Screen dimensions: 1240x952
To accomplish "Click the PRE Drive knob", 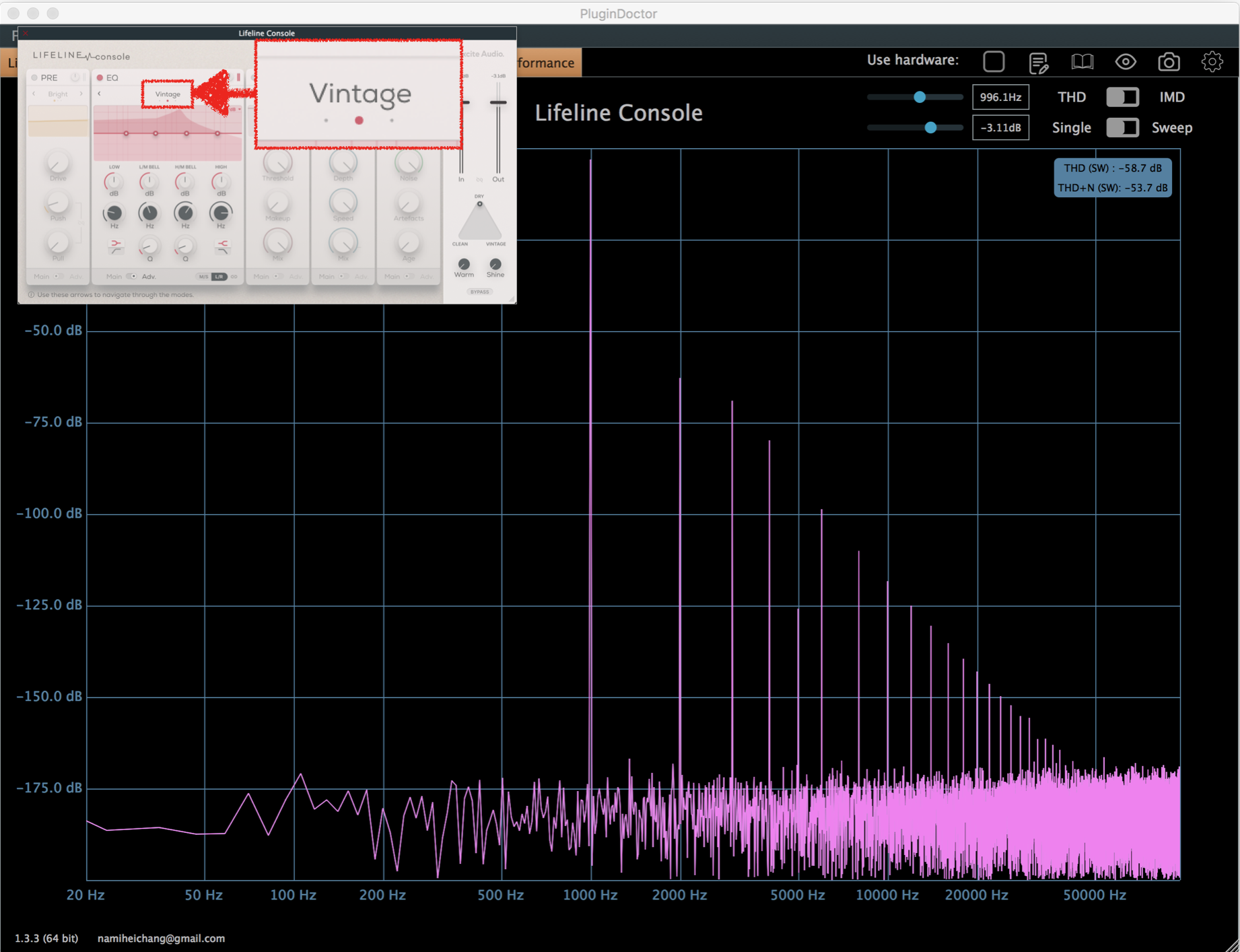I will (58, 162).
